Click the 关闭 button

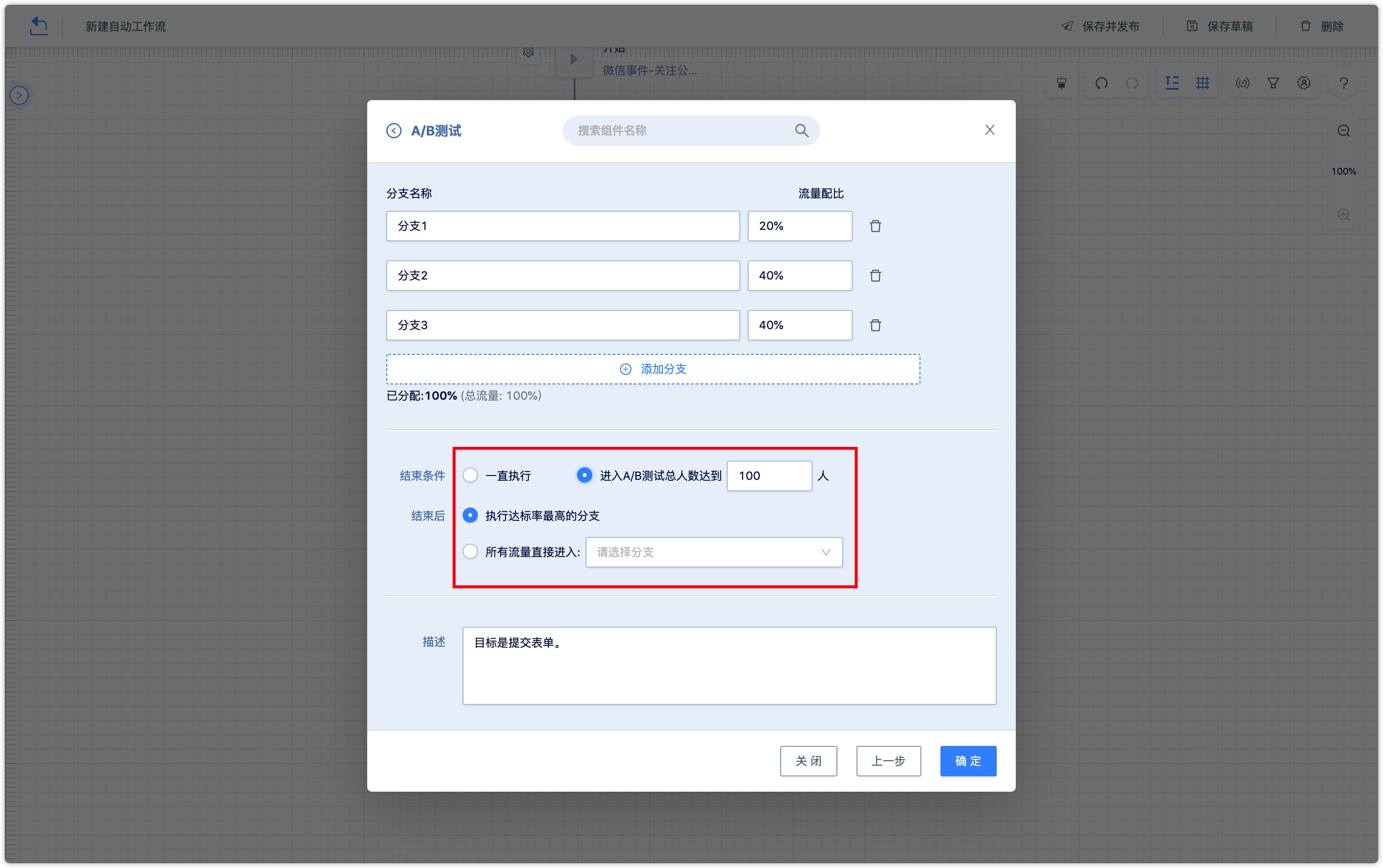[x=808, y=761]
